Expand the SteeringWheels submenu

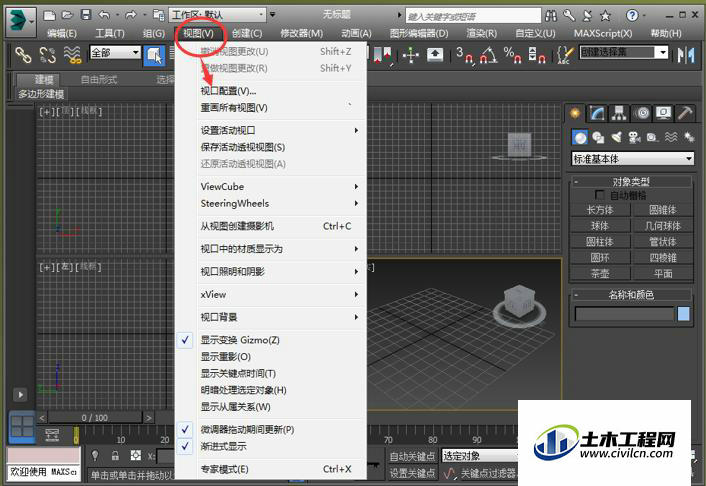[270, 204]
